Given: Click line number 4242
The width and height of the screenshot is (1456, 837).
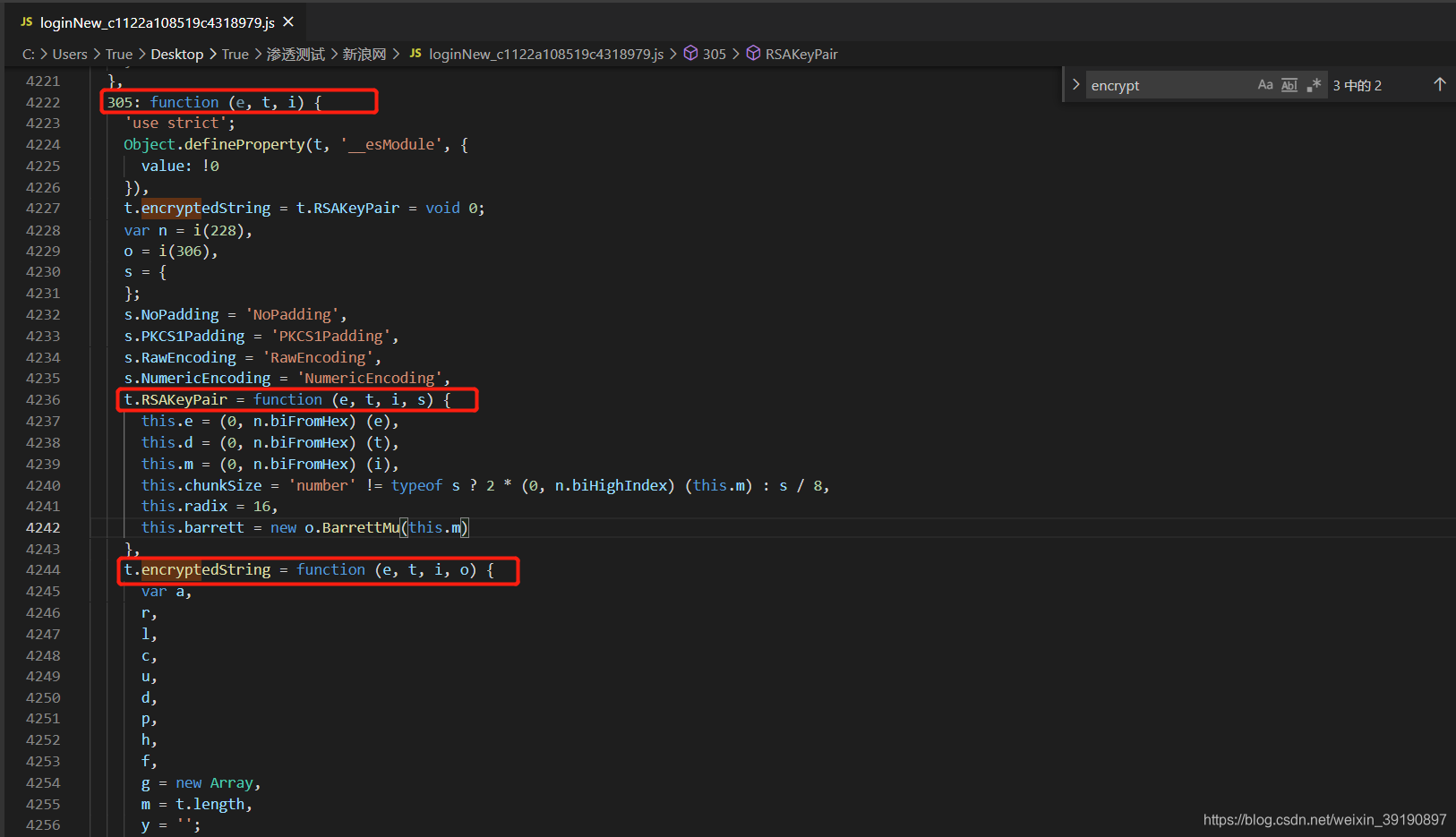Looking at the screenshot, I should [x=43, y=527].
